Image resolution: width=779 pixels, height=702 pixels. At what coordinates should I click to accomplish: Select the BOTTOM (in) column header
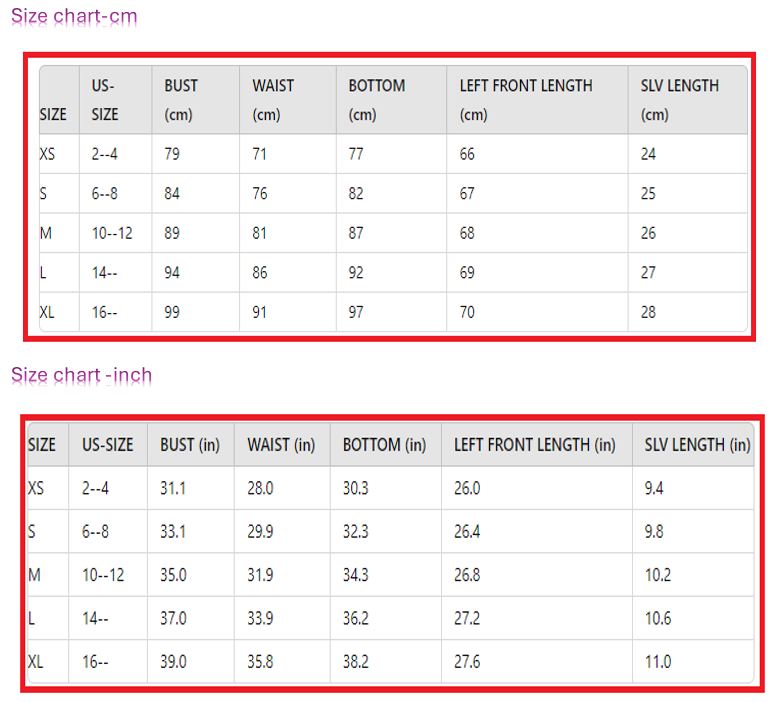(x=384, y=445)
